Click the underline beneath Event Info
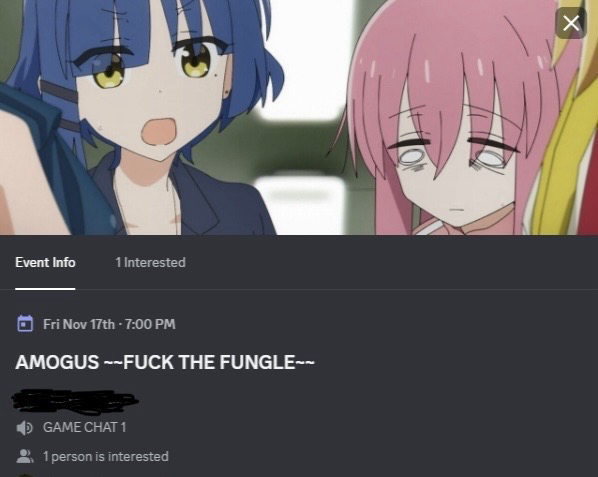The image size is (598, 477). click(45, 289)
